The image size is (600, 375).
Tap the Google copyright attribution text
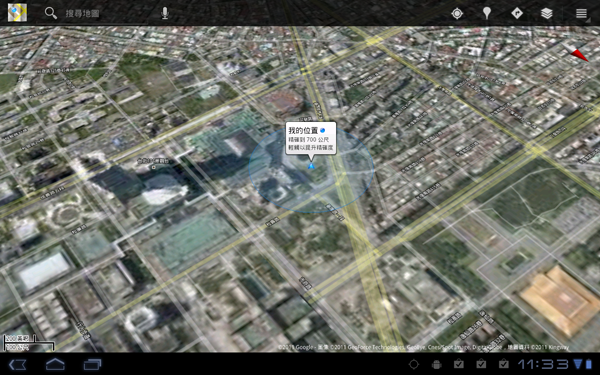click(x=423, y=347)
